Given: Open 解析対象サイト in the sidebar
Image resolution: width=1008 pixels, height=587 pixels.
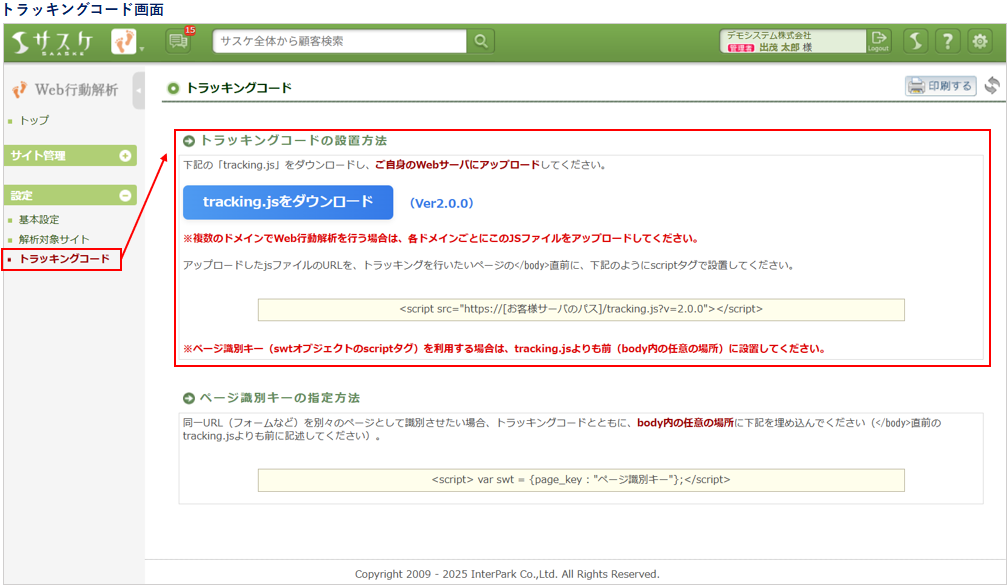Looking at the screenshot, I should [54, 239].
